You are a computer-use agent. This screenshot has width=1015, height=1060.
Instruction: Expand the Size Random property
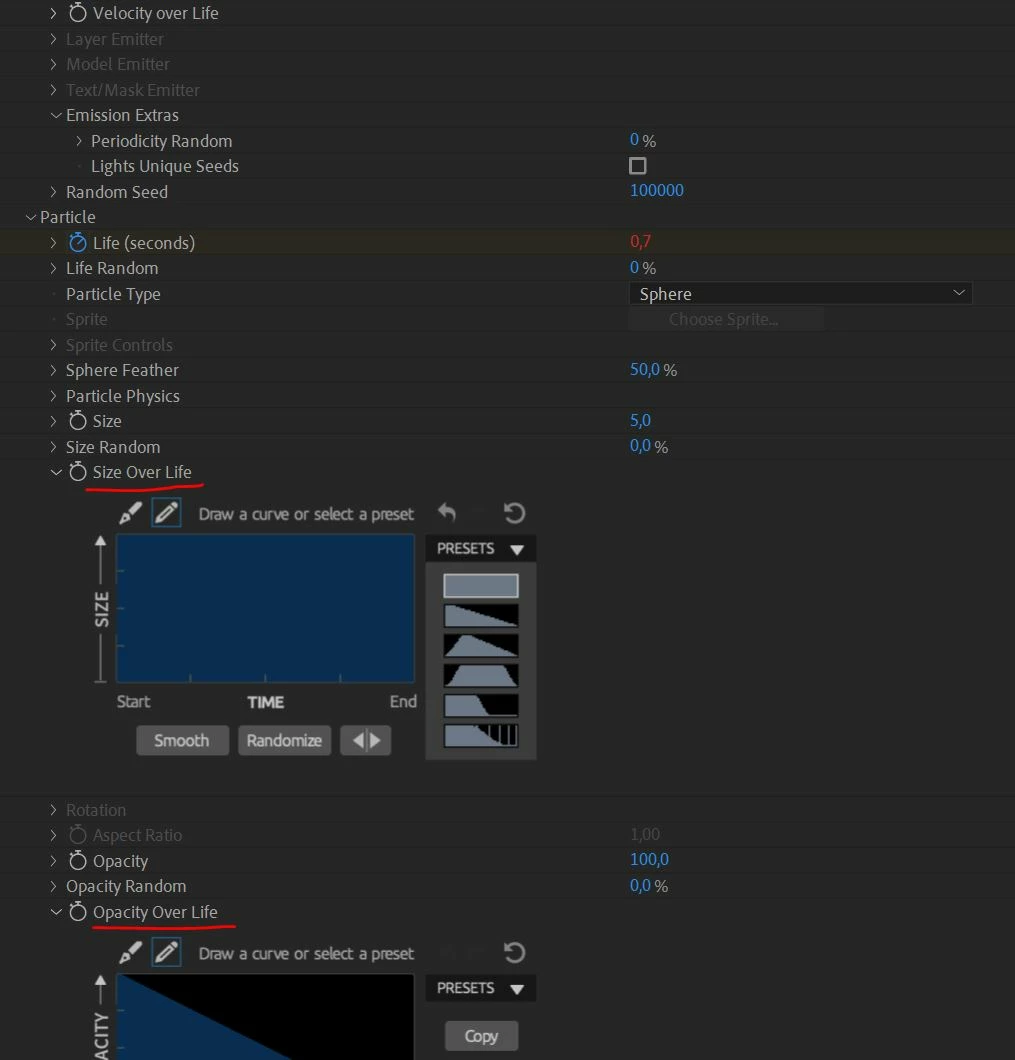[53, 447]
